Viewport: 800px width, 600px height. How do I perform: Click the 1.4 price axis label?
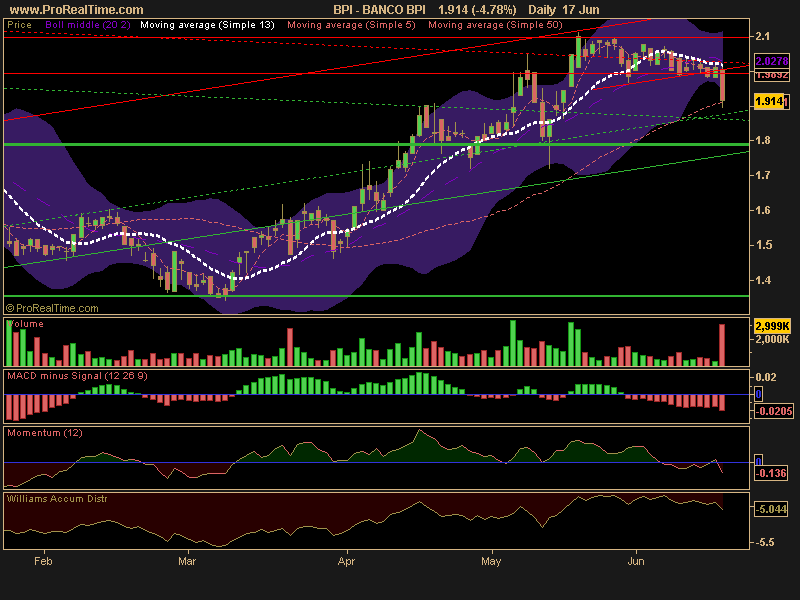(x=763, y=280)
